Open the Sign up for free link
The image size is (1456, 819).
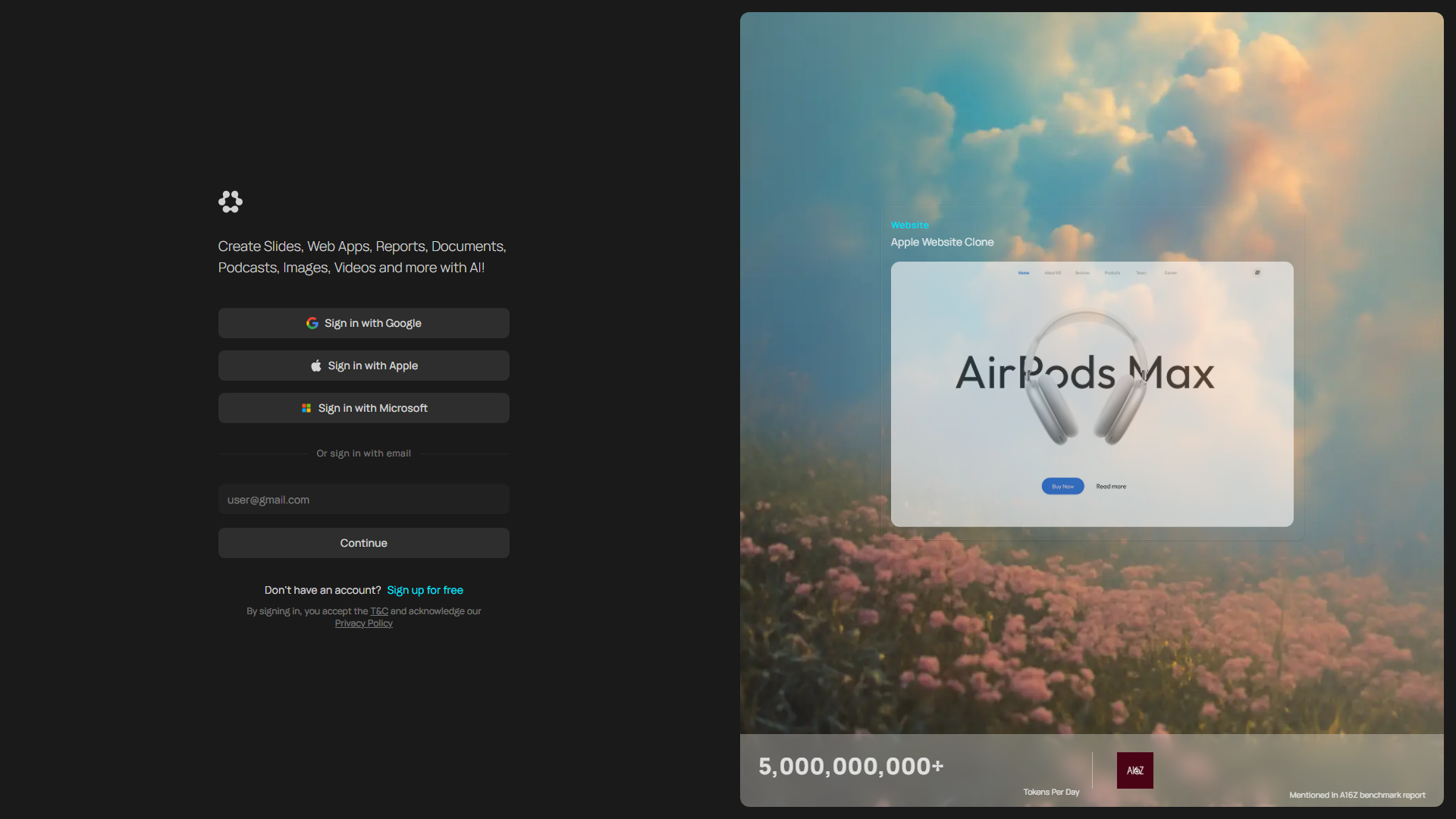click(x=425, y=590)
